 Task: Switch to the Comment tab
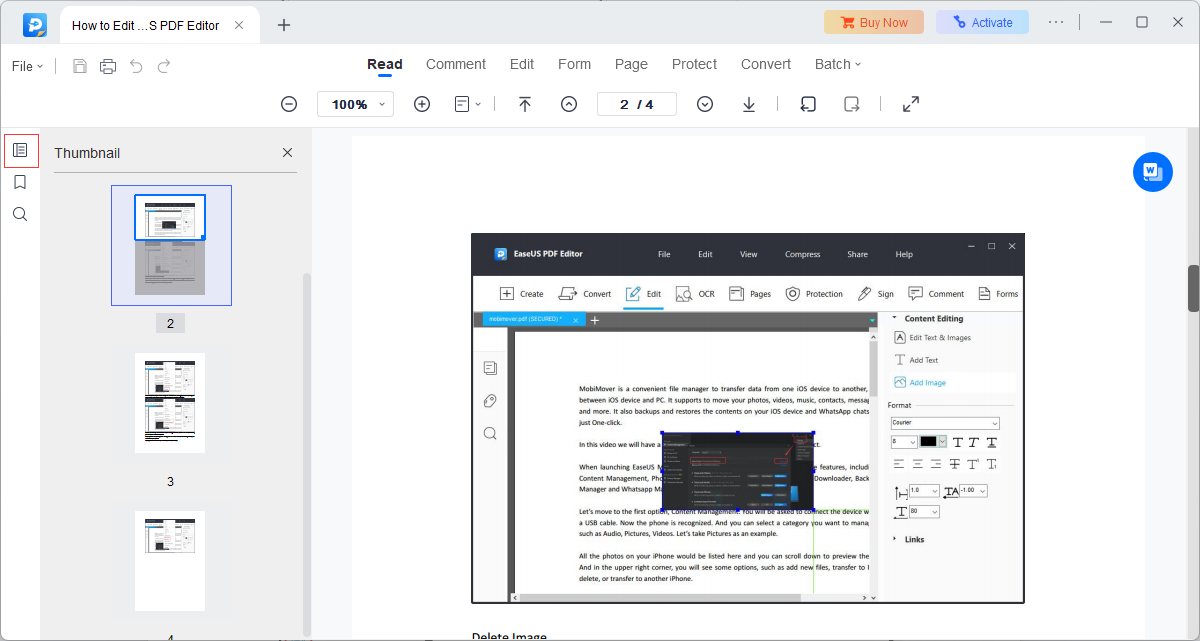[456, 64]
